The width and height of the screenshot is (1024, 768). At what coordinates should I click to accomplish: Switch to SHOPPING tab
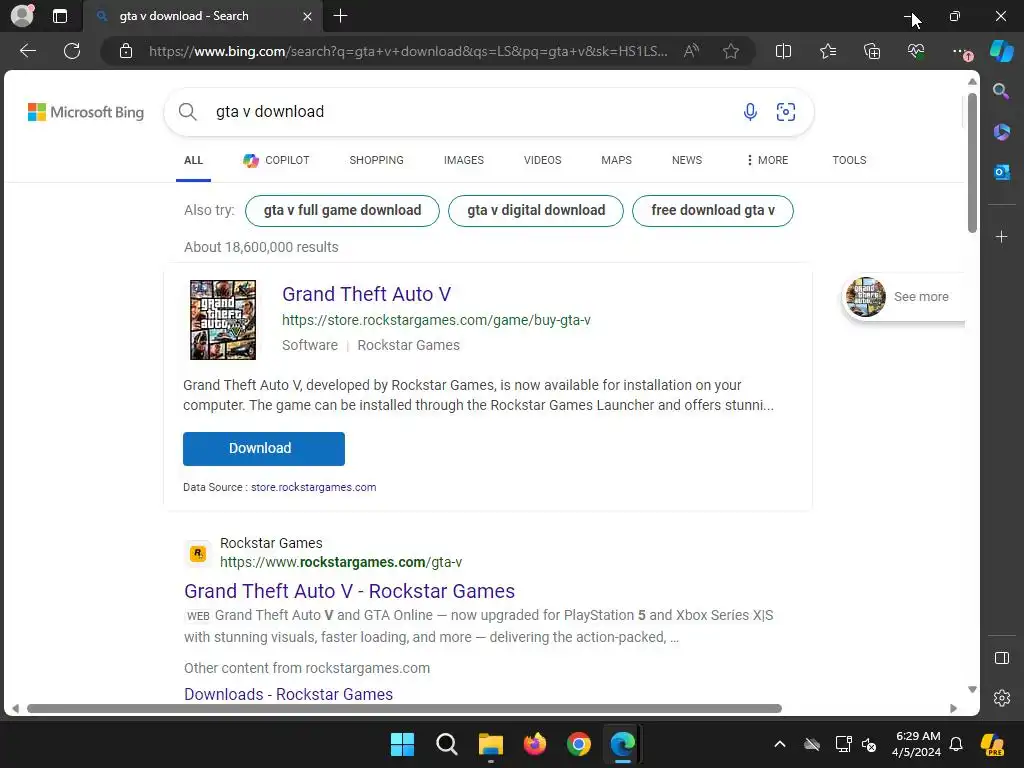(376, 160)
